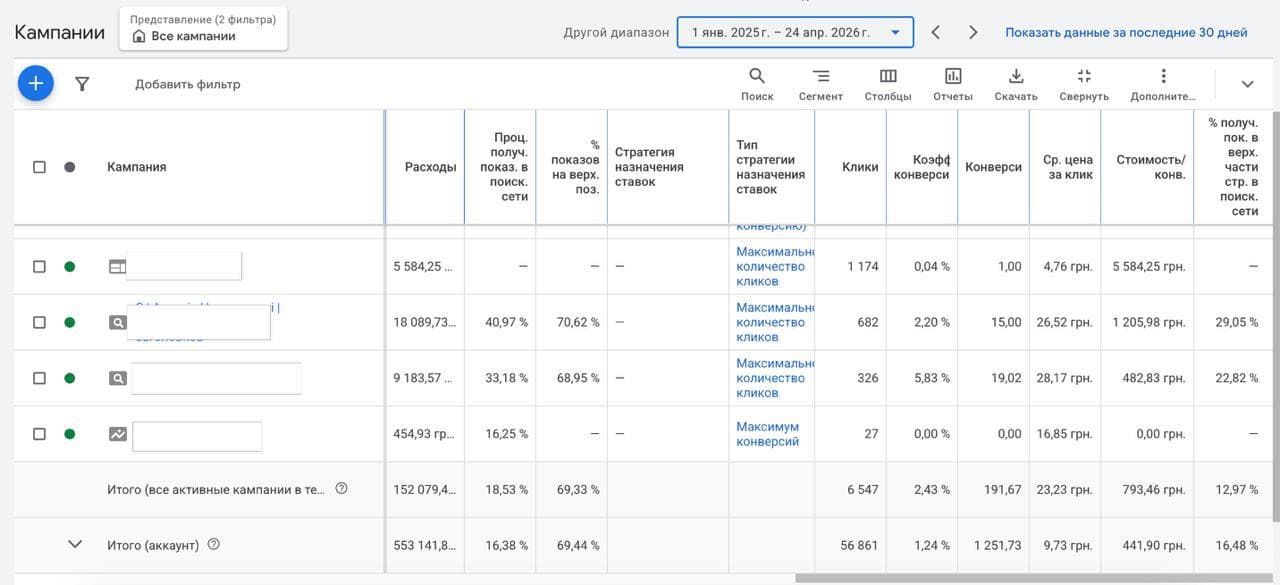This screenshot has width=1280, height=585.
Task: Open Максимальное количество кликов link in 326 row
Action: [775, 378]
